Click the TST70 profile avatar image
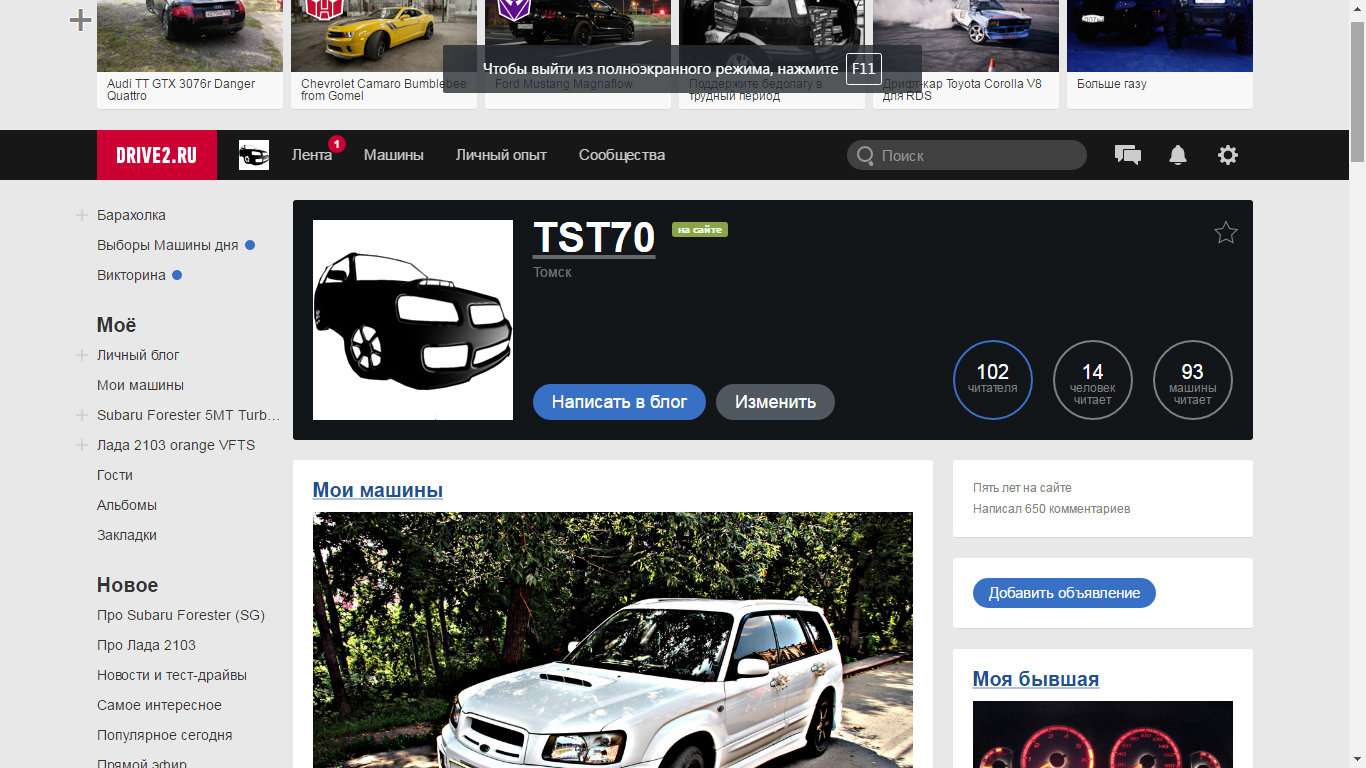Screen dimensions: 1366x768 point(413,320)
